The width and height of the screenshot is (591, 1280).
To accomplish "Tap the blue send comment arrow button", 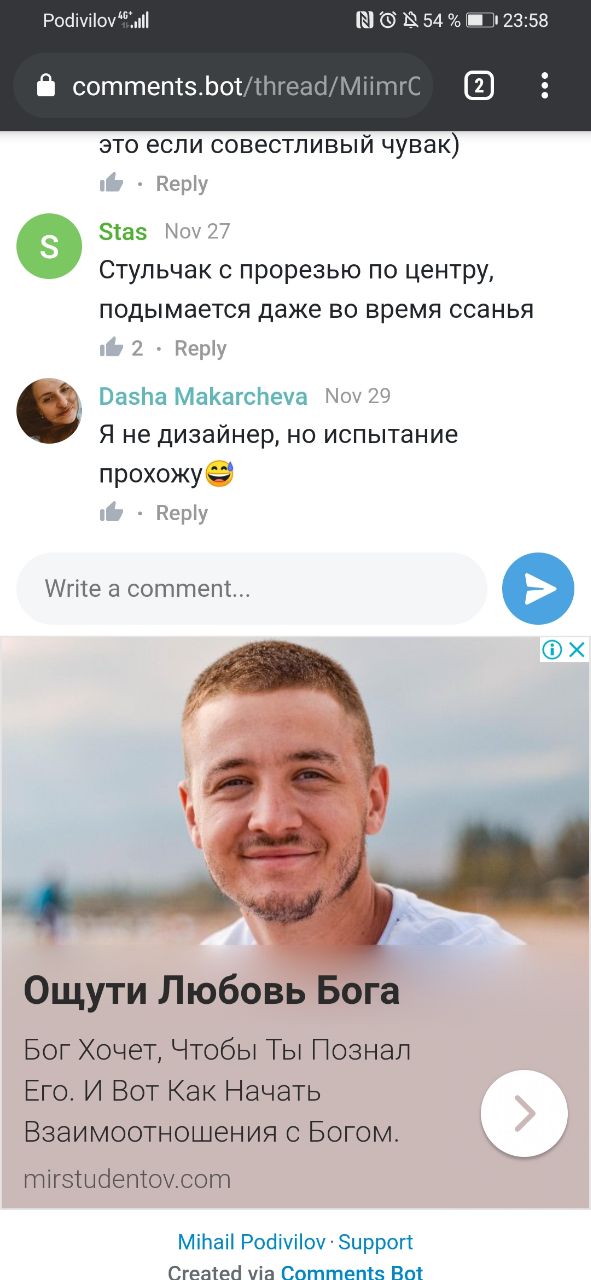I will click(538, 588).
